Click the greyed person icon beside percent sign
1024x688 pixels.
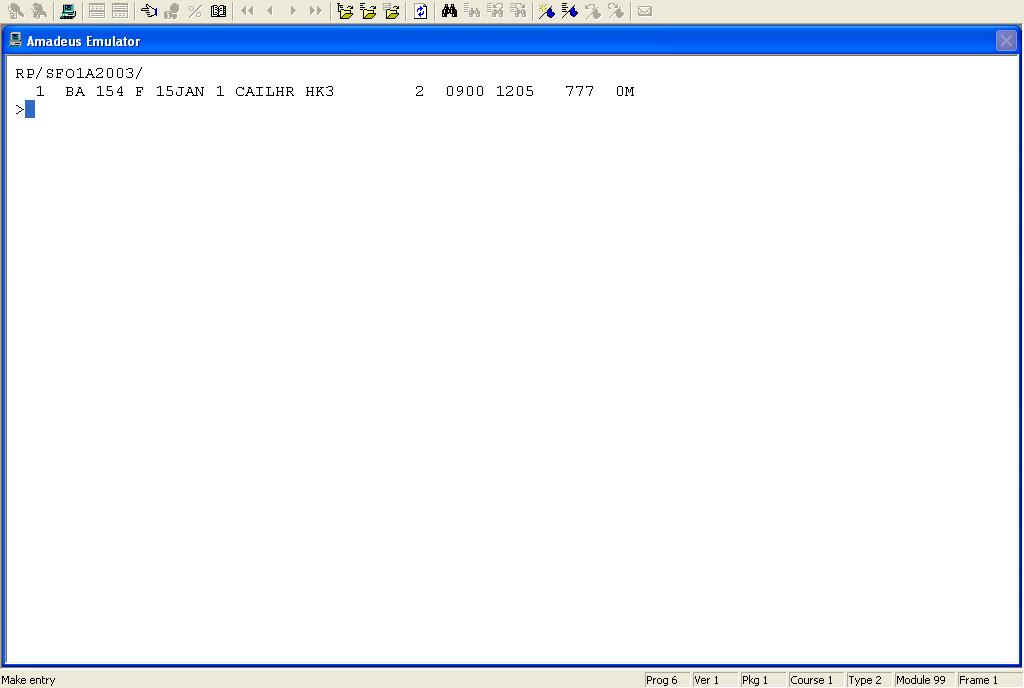172,11
